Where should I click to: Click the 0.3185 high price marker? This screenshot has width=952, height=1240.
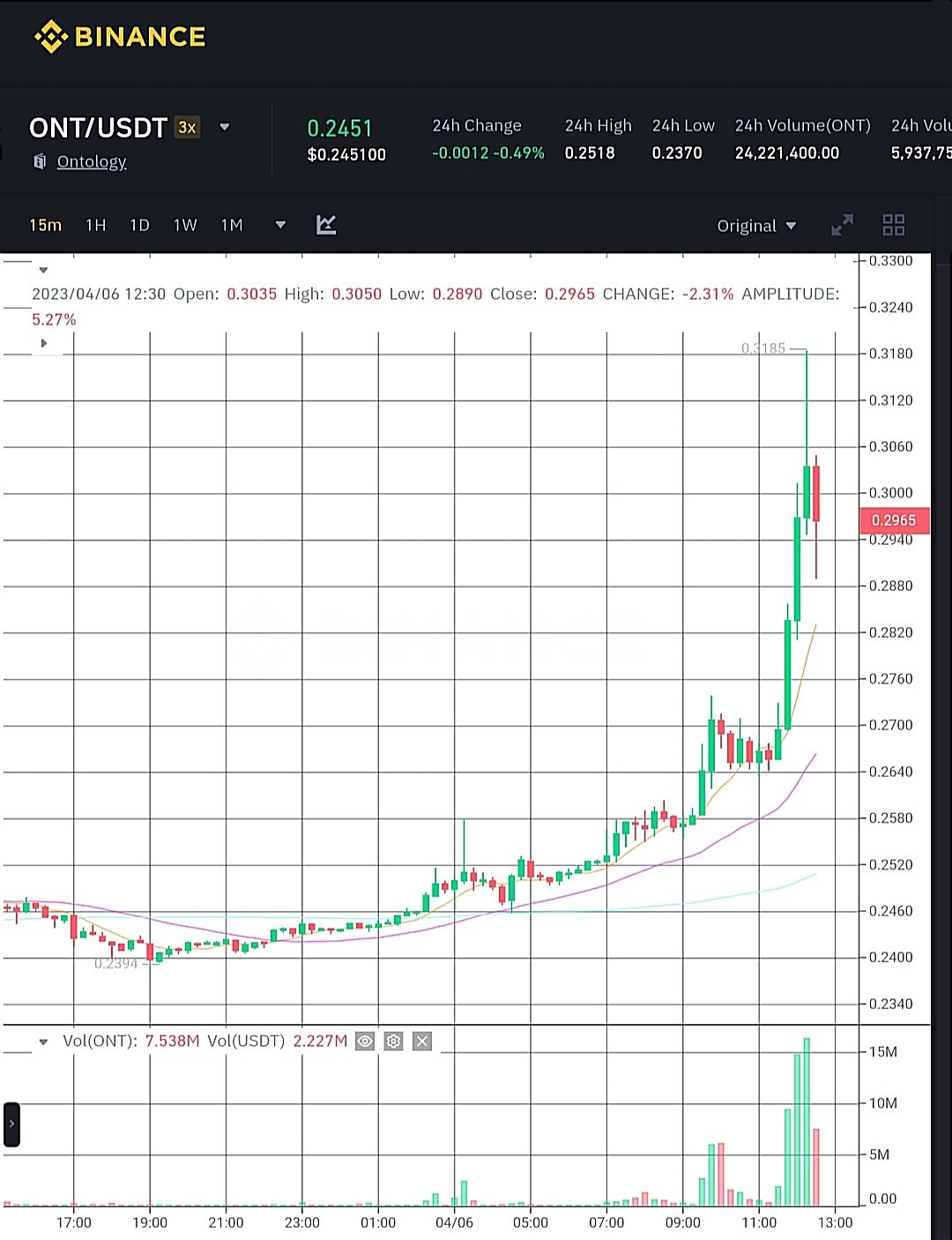(x=763, y=348)
